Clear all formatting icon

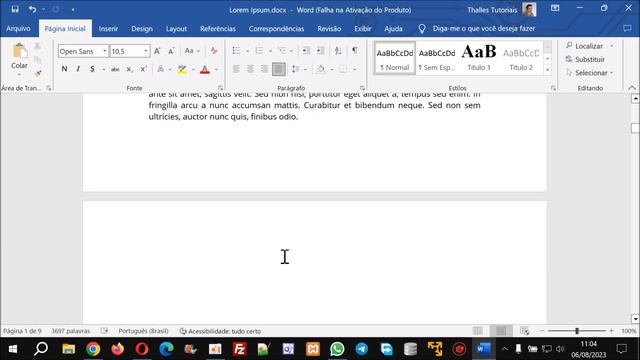pyautogui.click(x=213, y=51)
